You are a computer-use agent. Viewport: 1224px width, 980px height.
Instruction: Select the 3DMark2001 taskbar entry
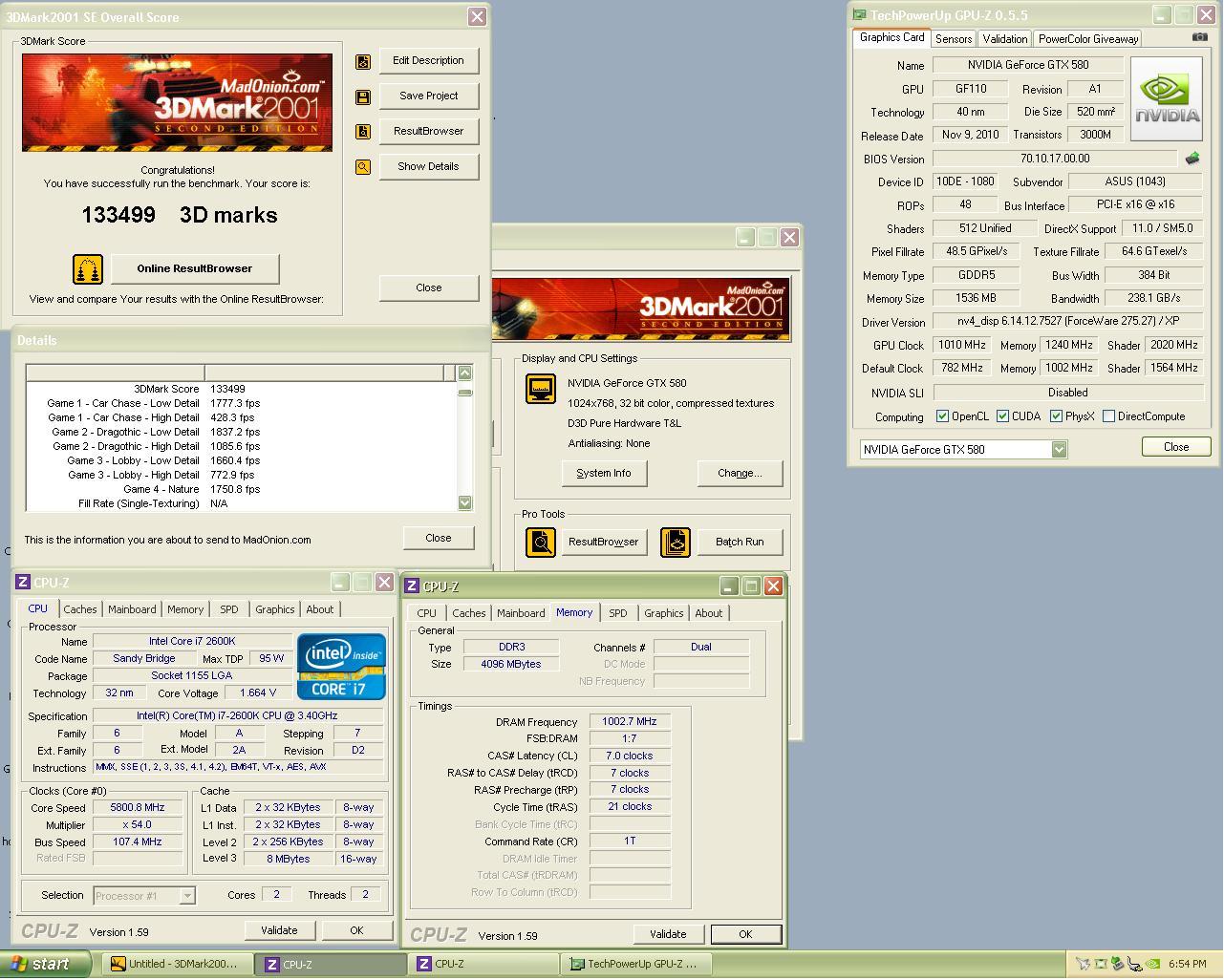coord(176,965)
